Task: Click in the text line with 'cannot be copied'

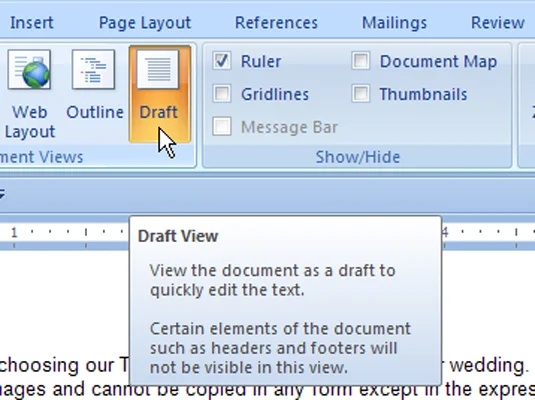Action: [268, 391]
